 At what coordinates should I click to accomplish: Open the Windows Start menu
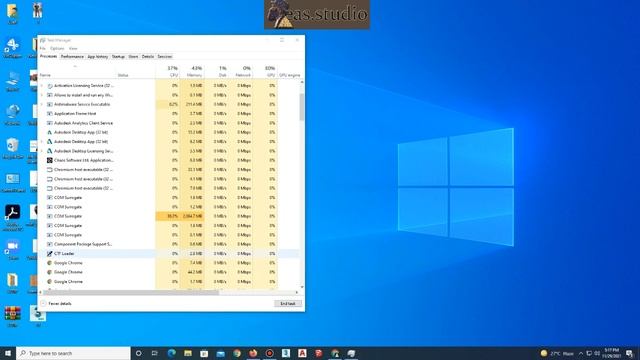click(x=8, y=353)
